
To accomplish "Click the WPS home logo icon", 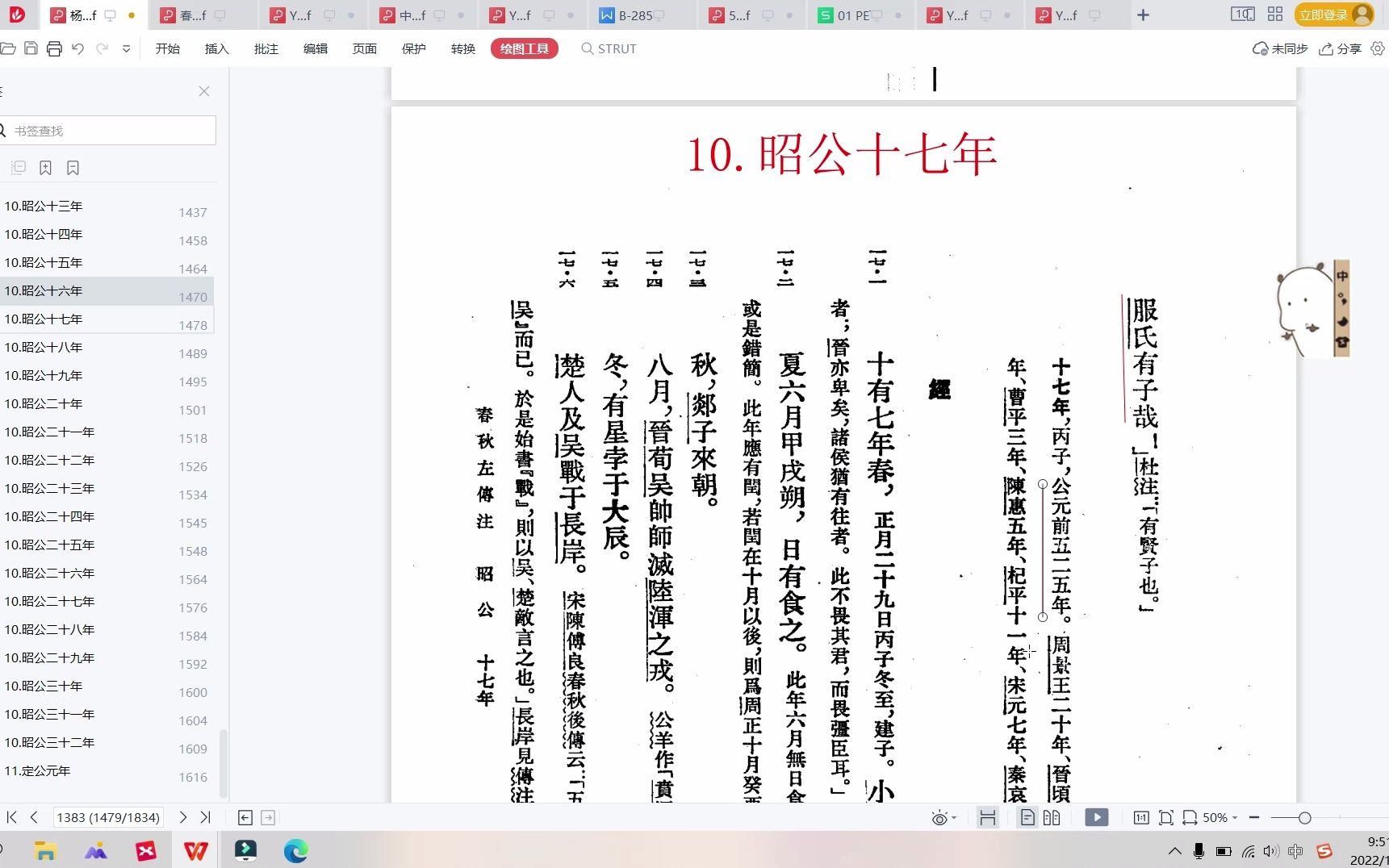I will click(x=17, y=15).
